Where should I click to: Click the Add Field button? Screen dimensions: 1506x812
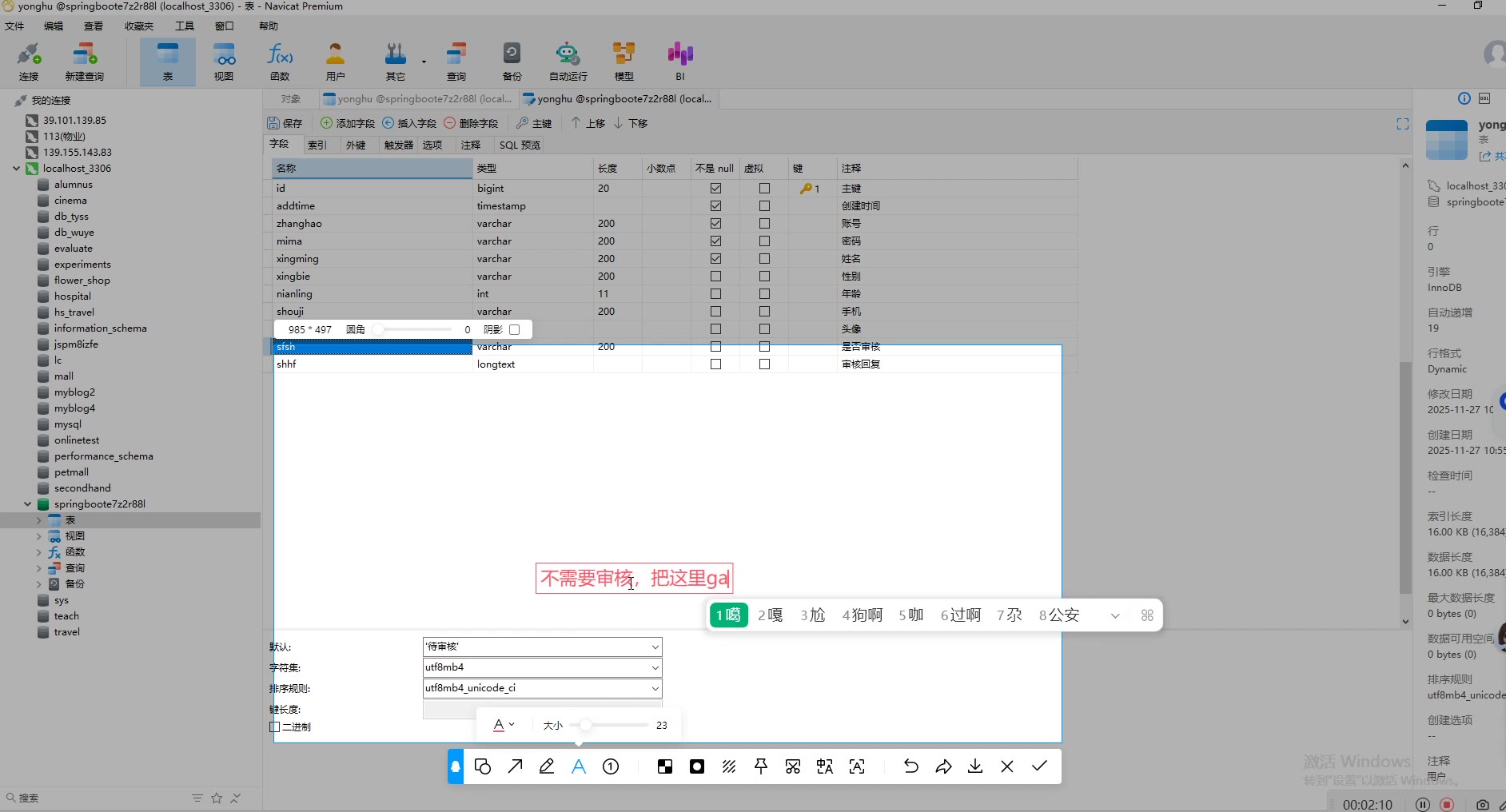point(348,123)
